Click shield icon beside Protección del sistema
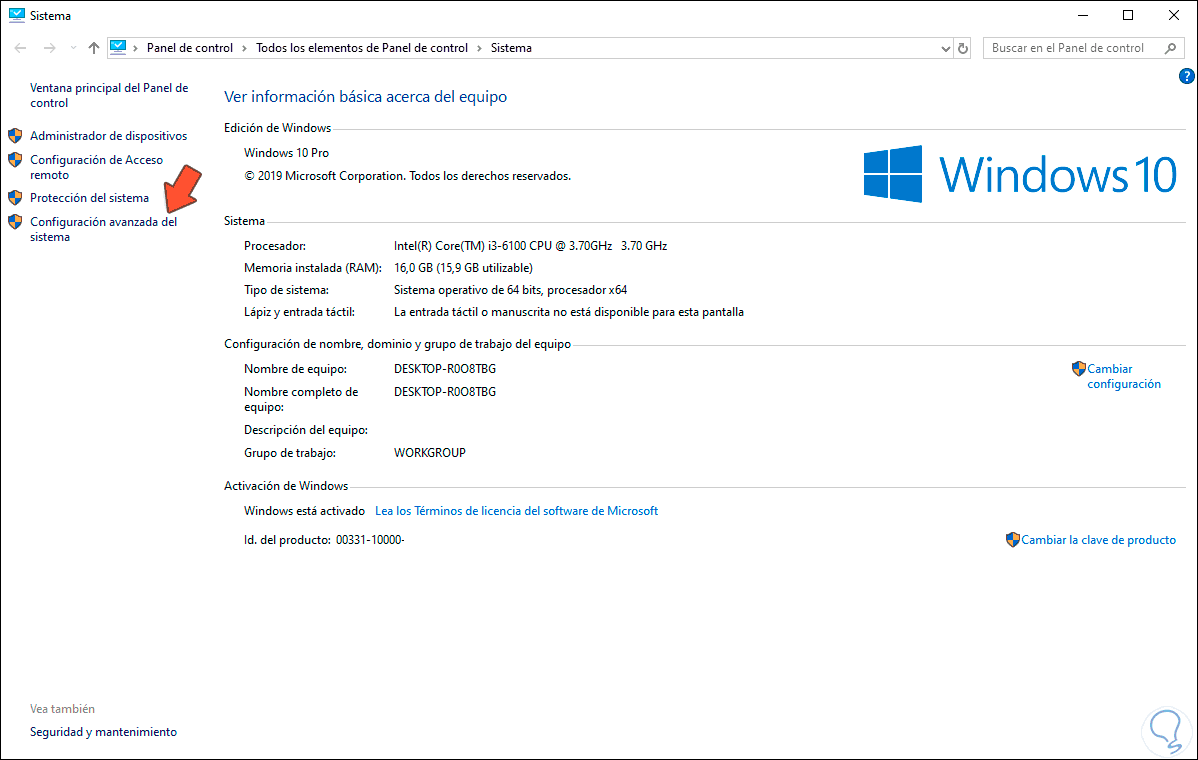This screenshot has height=760, width=1198. (x=15, y=198)
